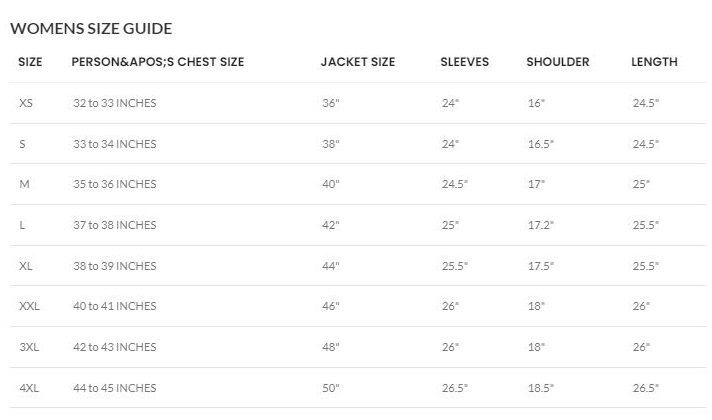Click the SHOULDER column header
The width and height of the screenshot is (712, 420).
[560, 62]
